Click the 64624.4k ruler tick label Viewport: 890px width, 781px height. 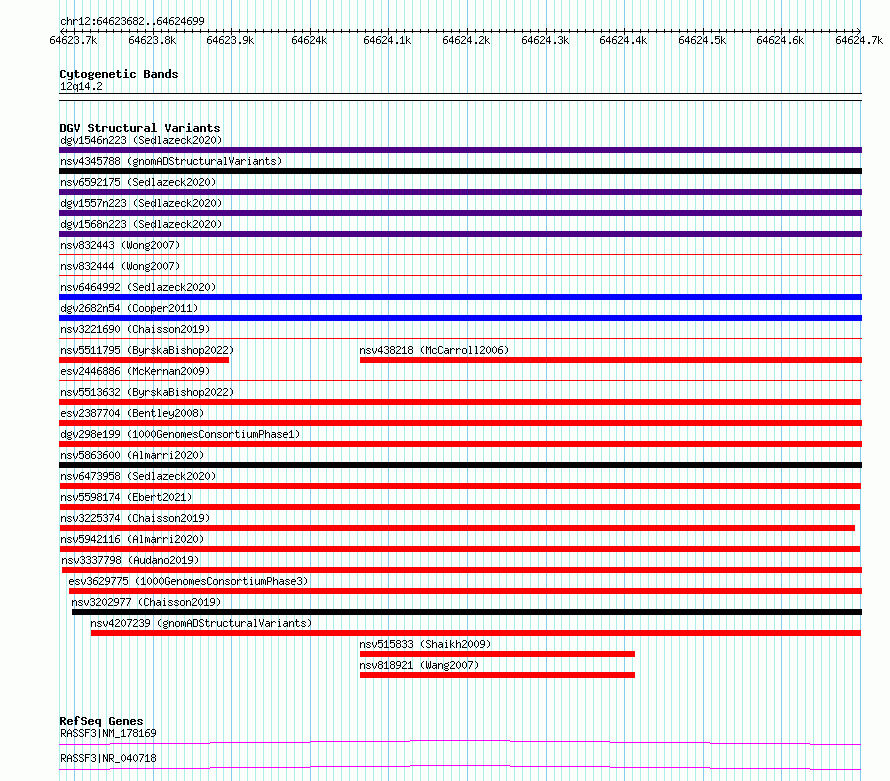click(x=623, y=40)
